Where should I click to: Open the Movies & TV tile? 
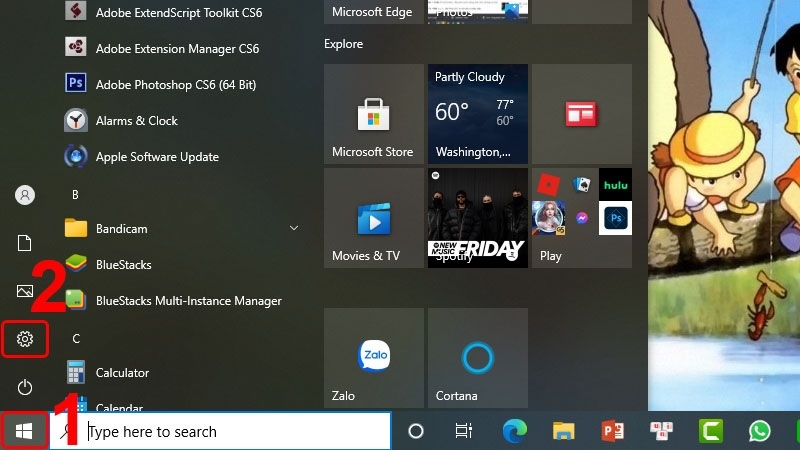(x=374, y=218)
